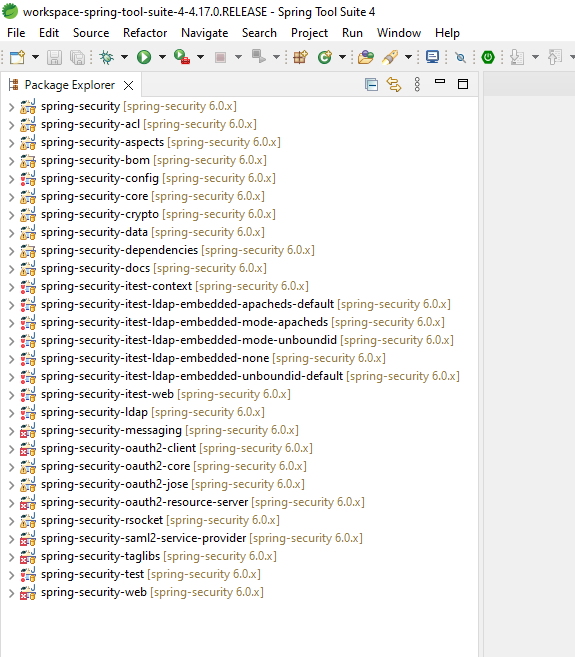This screenshot has width=575, height=657.
Task: Expand the spring-security-core project
Action: pos(11,197)
